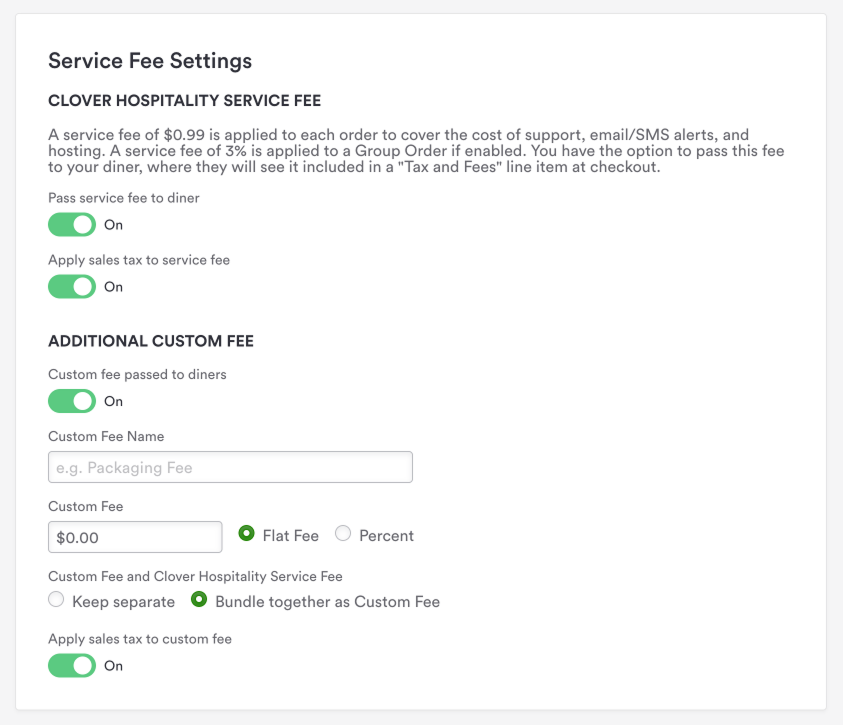843x725 pixels.
Task: Focus the Custom Fee $0.00 amount field
Action: [135, 537]
